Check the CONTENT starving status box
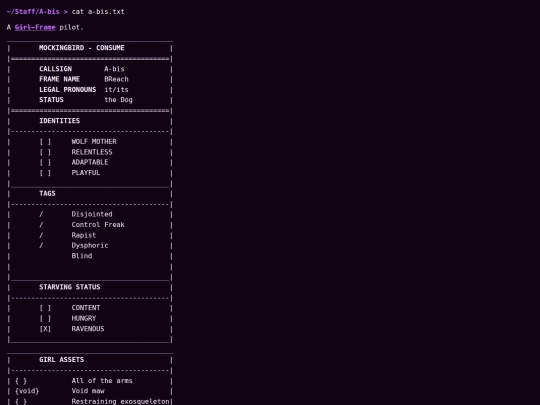 [45, 308]
